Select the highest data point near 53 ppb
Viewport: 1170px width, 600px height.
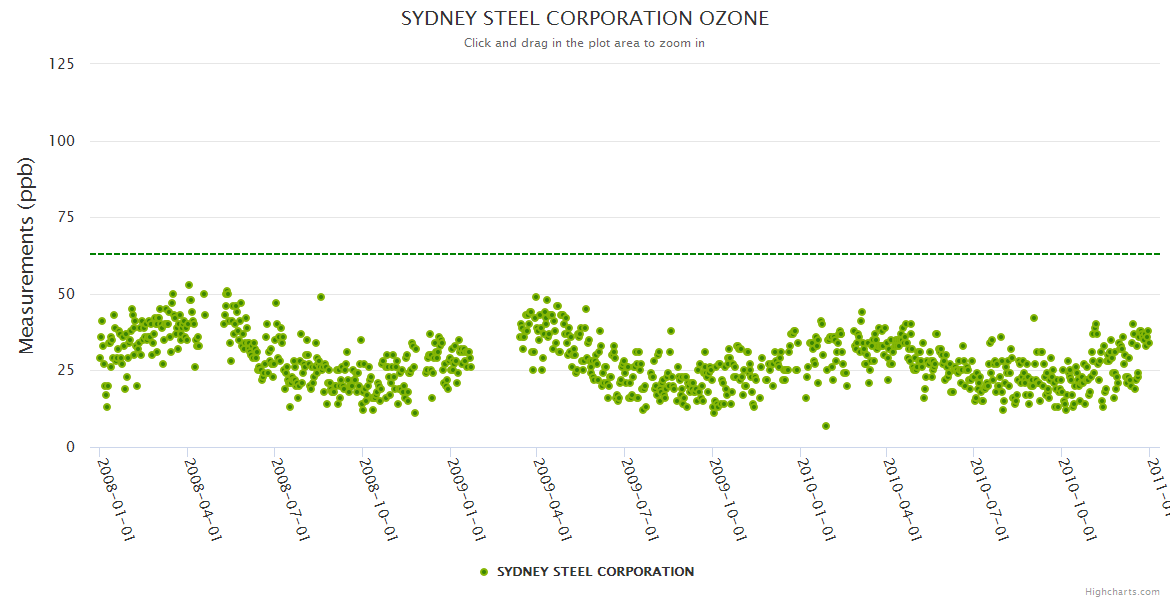click(x=189, y=285)
